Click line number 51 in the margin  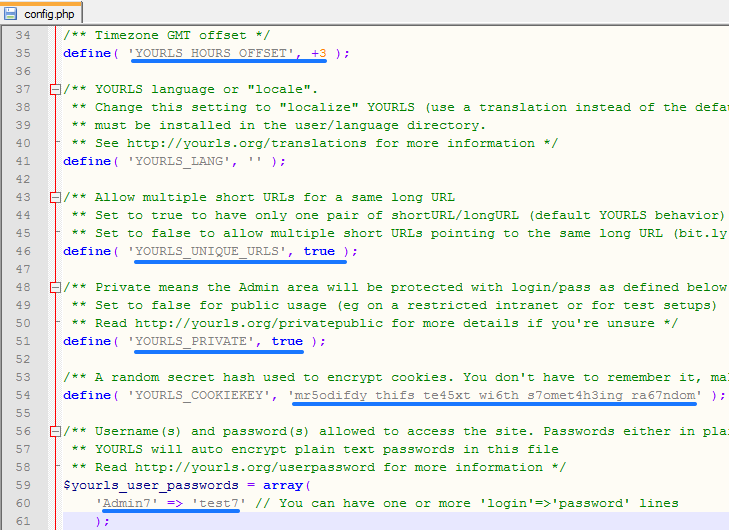(x=23, y=341)
